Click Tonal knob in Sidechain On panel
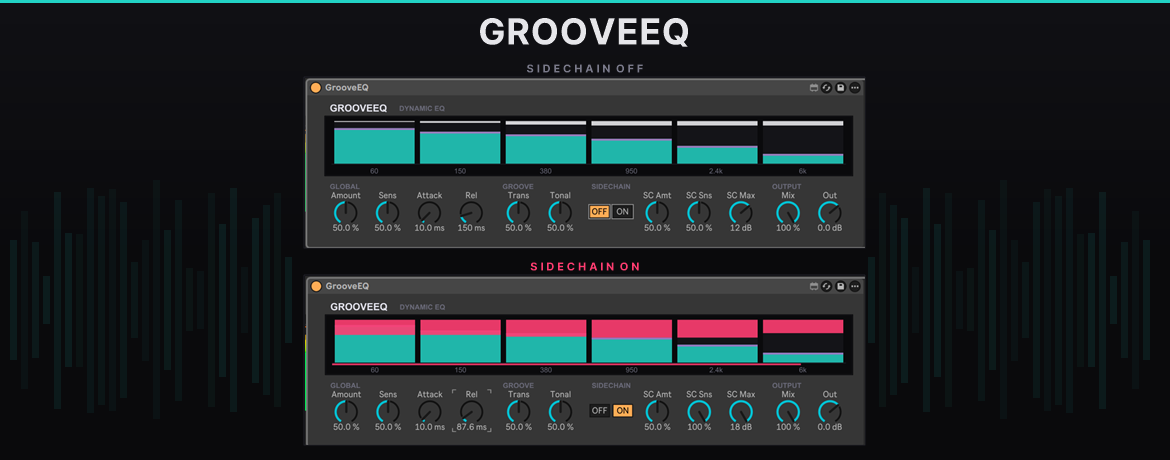 [x=560, y=411]
